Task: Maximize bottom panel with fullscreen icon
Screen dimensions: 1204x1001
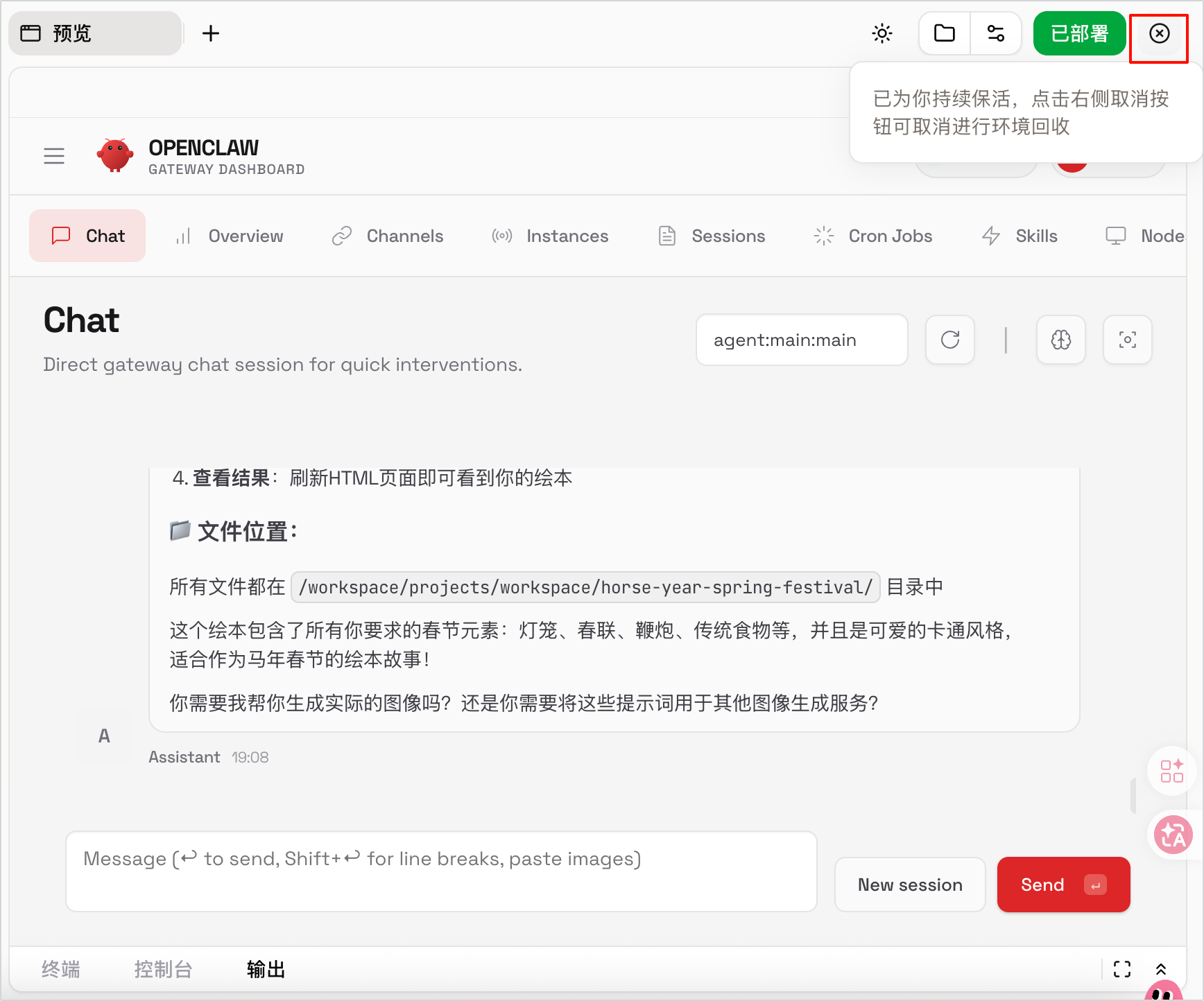Action: [x=1122, y=969]
